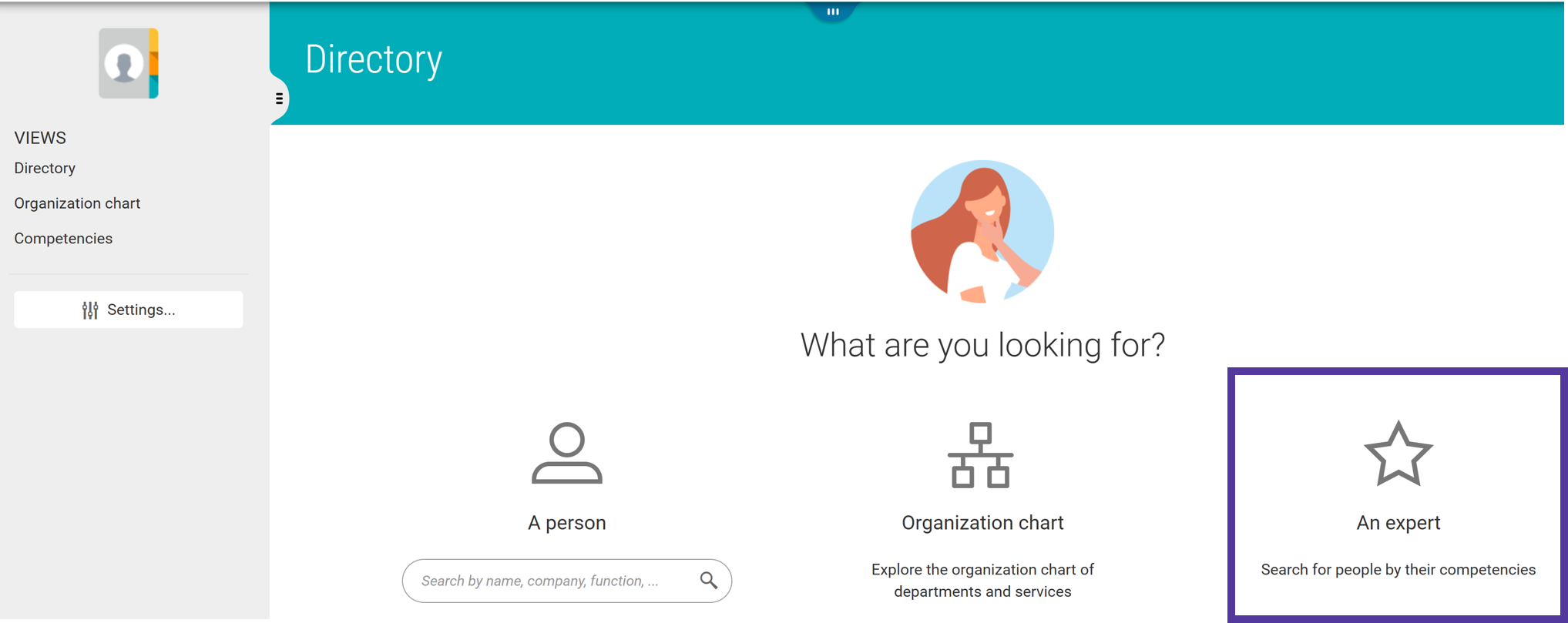The width and height of the screenshot is (1568, 623).
Task: Click the magnifying glass search icon
Action: coord(709,581)
